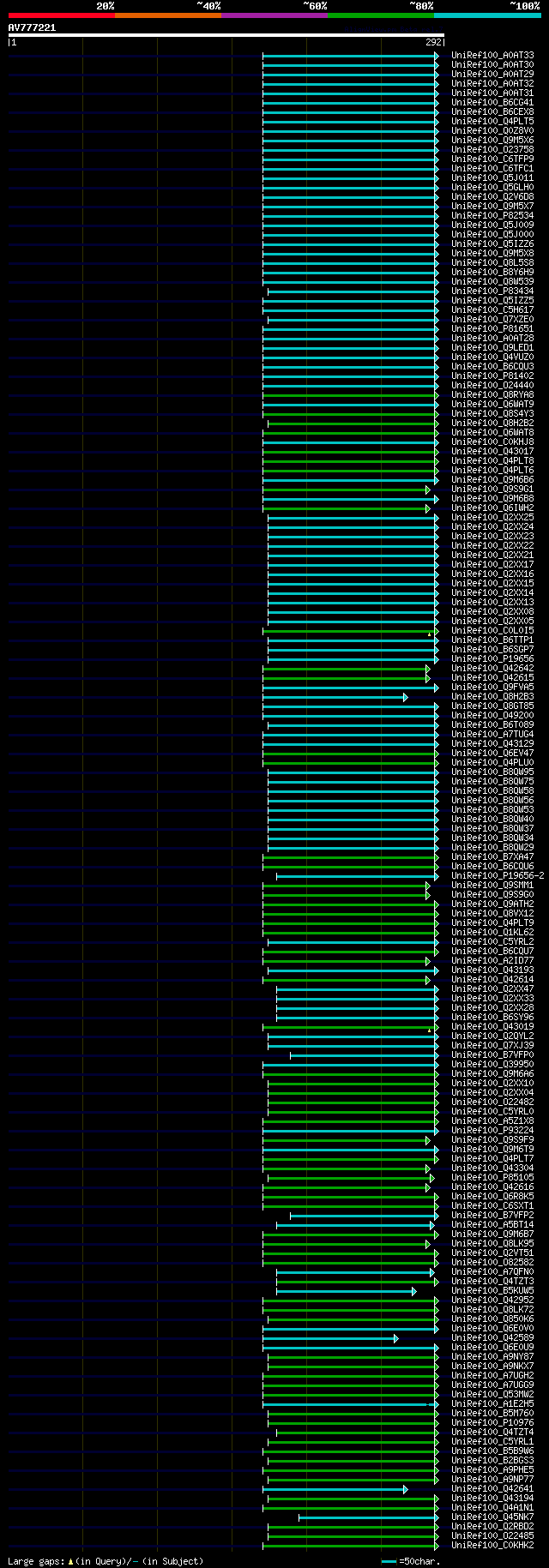This screenshot has height=1568, width=549.
Task: Click the red identity legend segment
Action: (61, 15)
